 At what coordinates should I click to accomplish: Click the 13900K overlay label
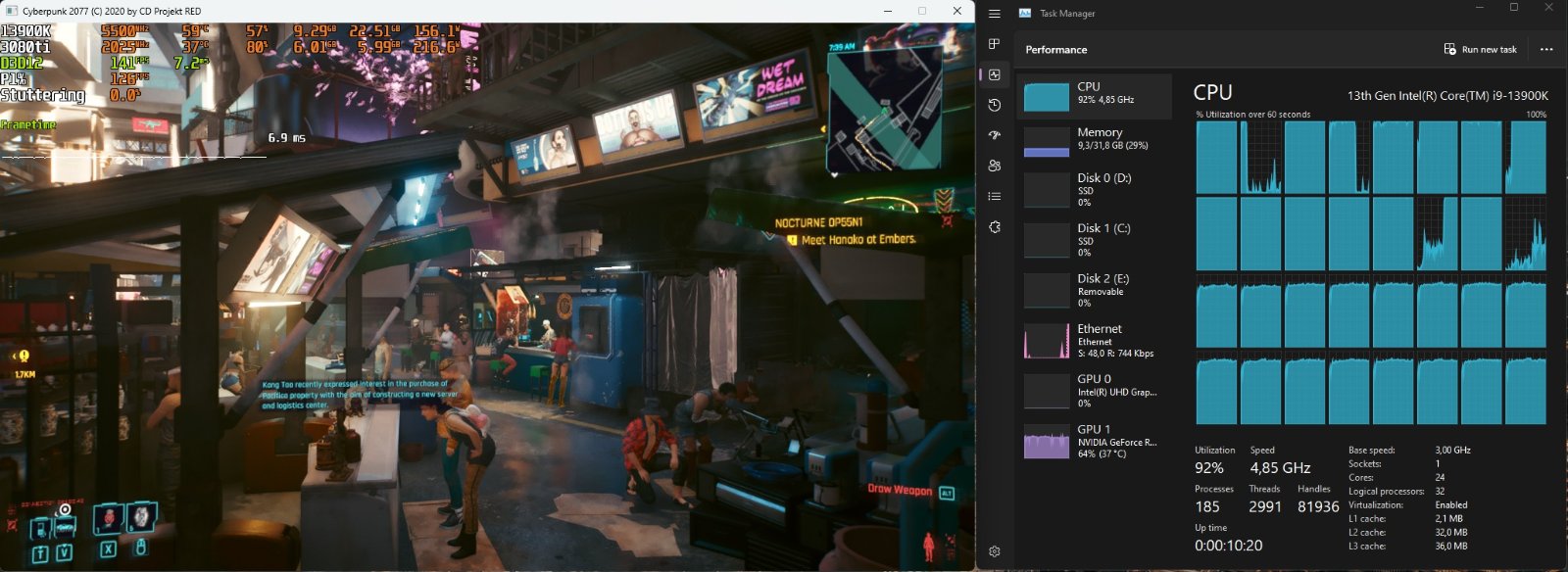coord(25,31)
